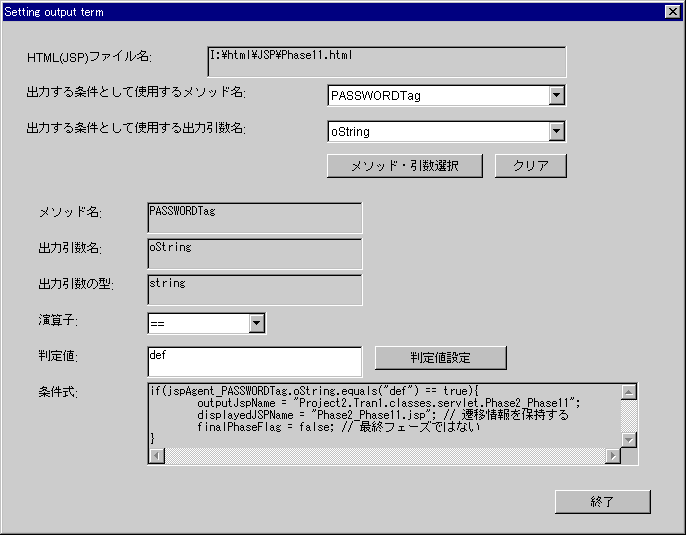Image resolution: width=686 pixels, height=535 pixels.
Task: Click the 判定値設定 button
Action: [x=441, y=358]
